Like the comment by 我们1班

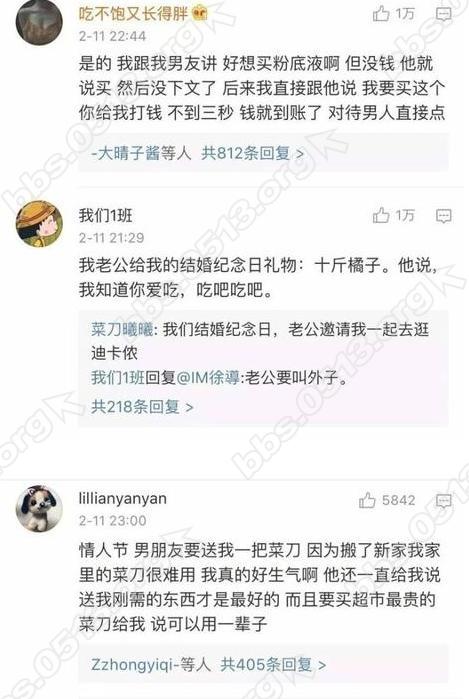pos(381,216)
